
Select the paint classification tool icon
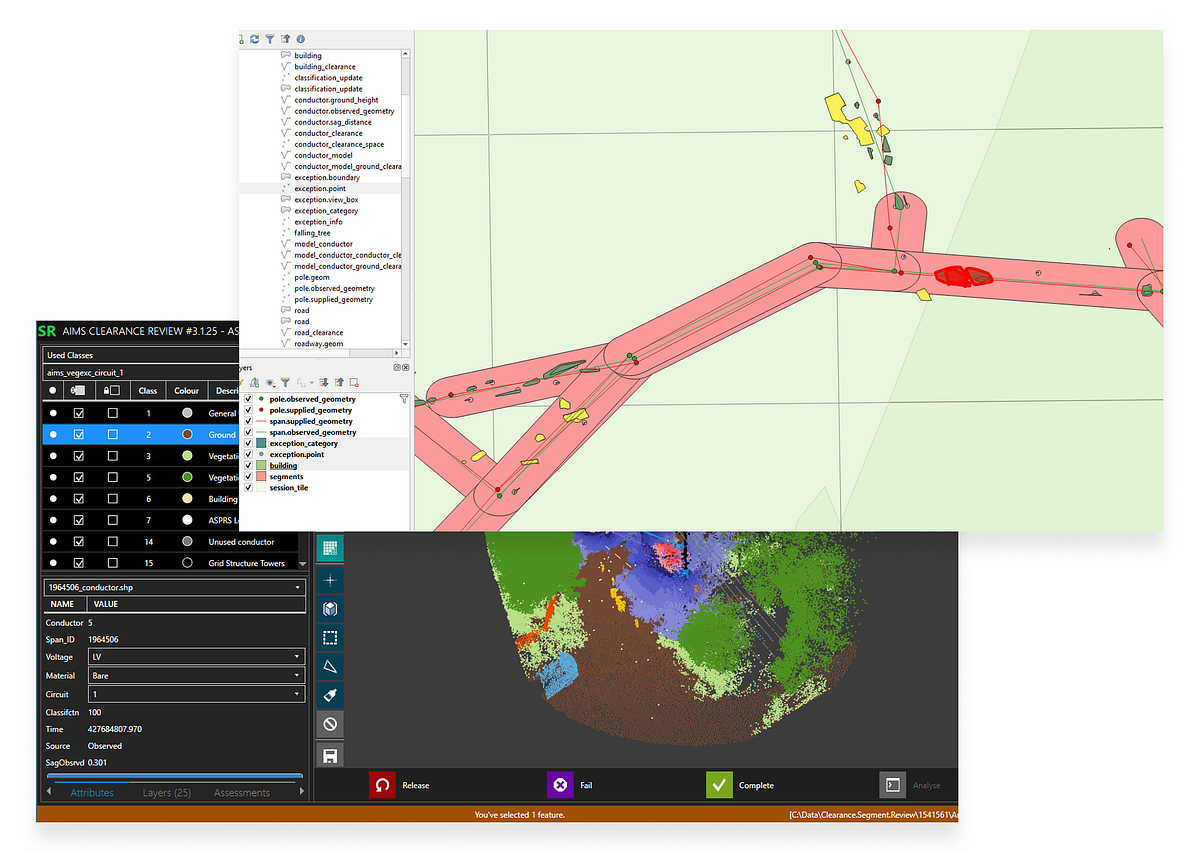pyautogui.click(x=330, y=695)
